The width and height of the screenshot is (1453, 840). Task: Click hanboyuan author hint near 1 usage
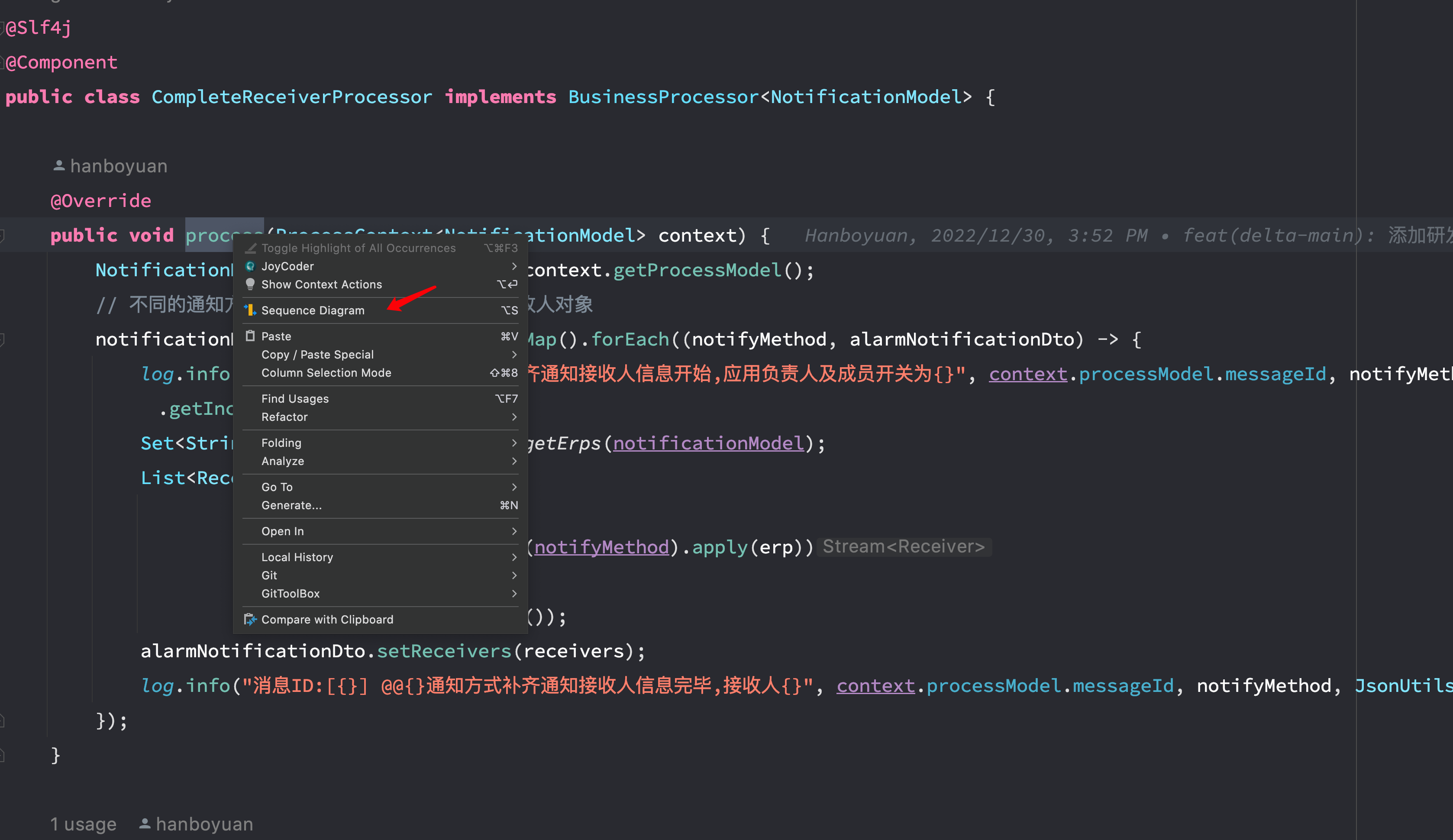pos(205,824)
